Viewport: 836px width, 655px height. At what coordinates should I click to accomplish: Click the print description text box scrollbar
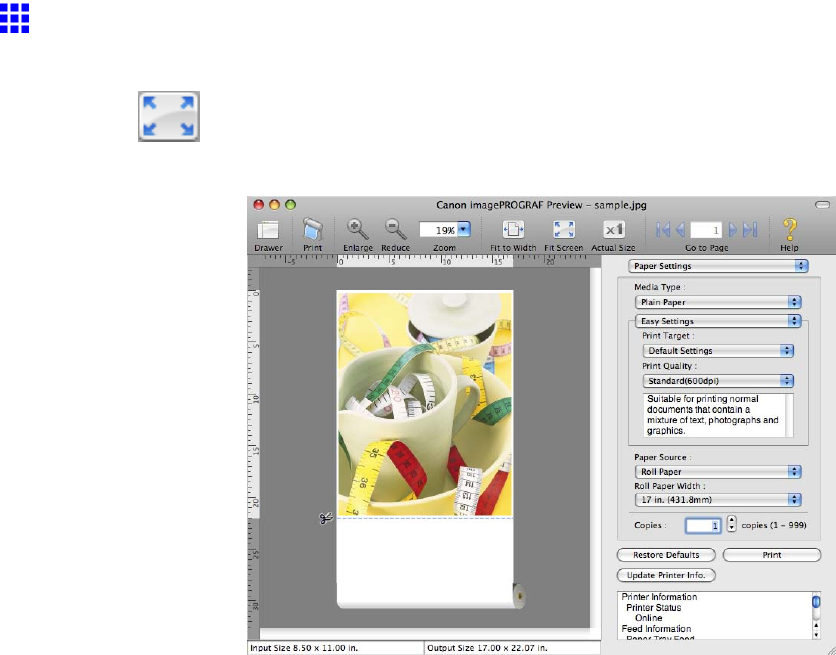(x=790, y=416)
